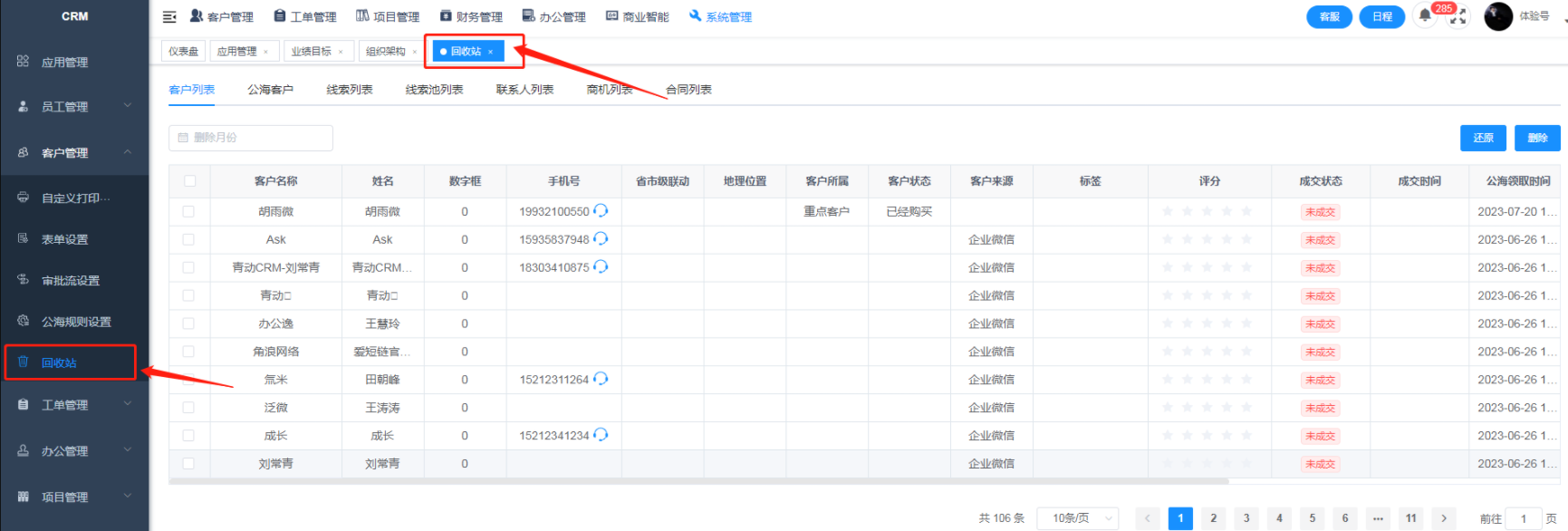This screenshot has width=1568, height=531.
Task: Expand 办公管理 in the sidebar
Action: [128, 450]
